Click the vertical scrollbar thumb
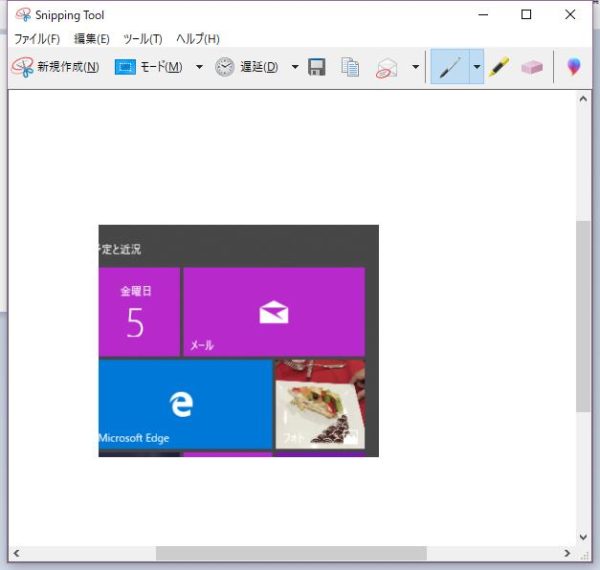This screenshot has height=570, width=600. (583, 316)
